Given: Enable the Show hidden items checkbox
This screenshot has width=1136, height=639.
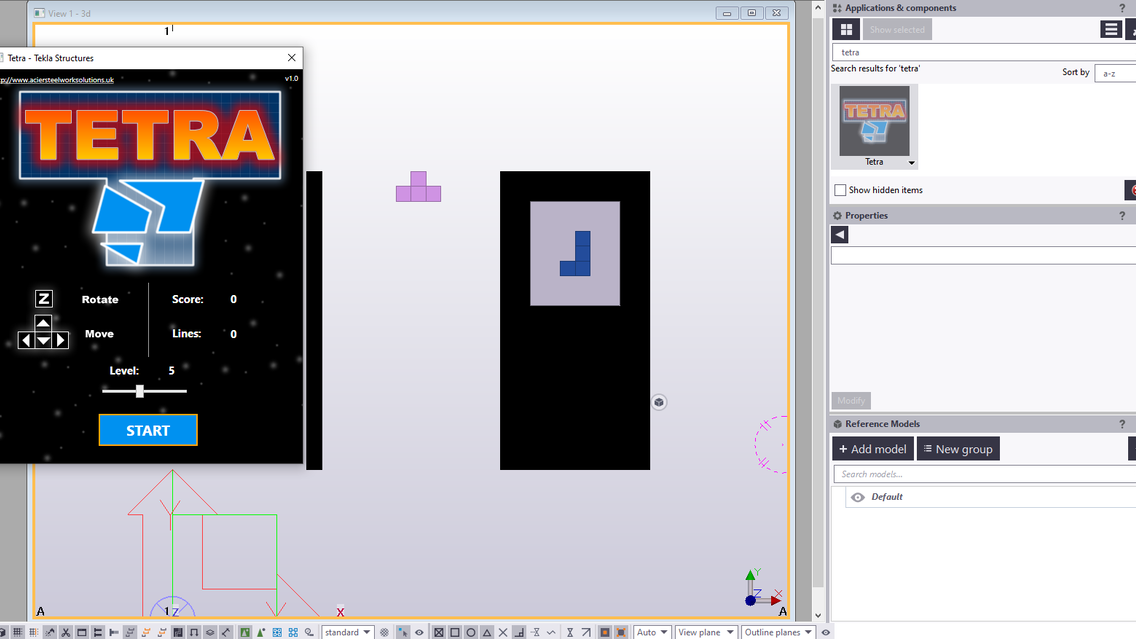Looking at the screenshot, I should (840, 190).
